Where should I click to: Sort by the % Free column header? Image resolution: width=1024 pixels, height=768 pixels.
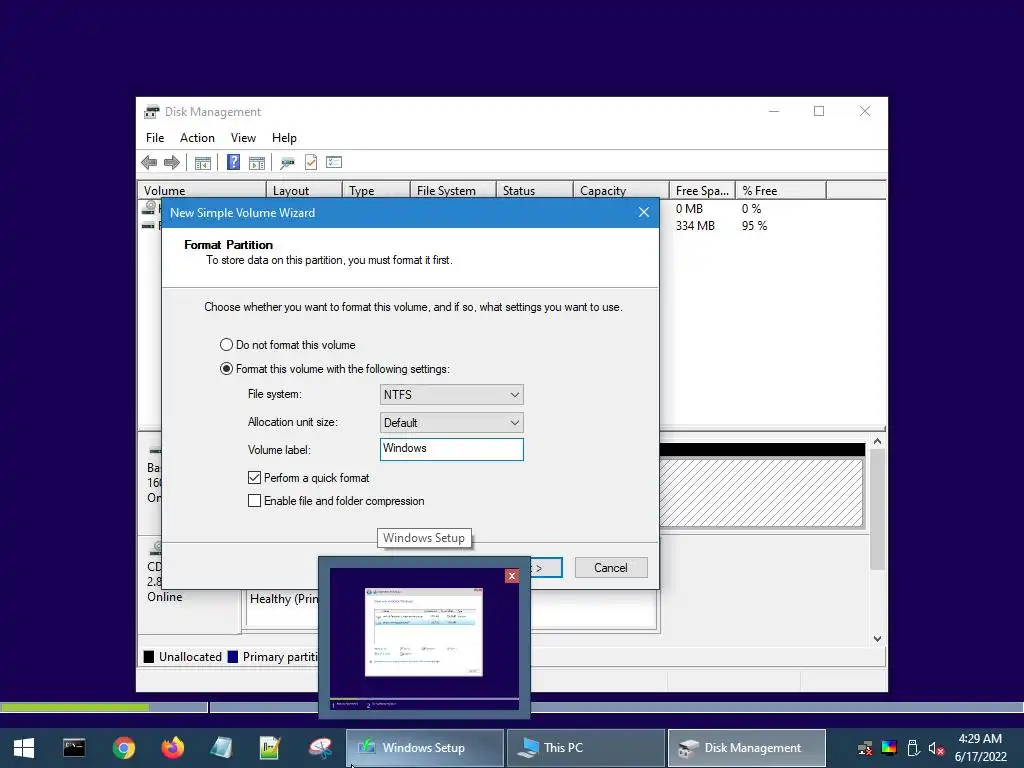(781, 190)
